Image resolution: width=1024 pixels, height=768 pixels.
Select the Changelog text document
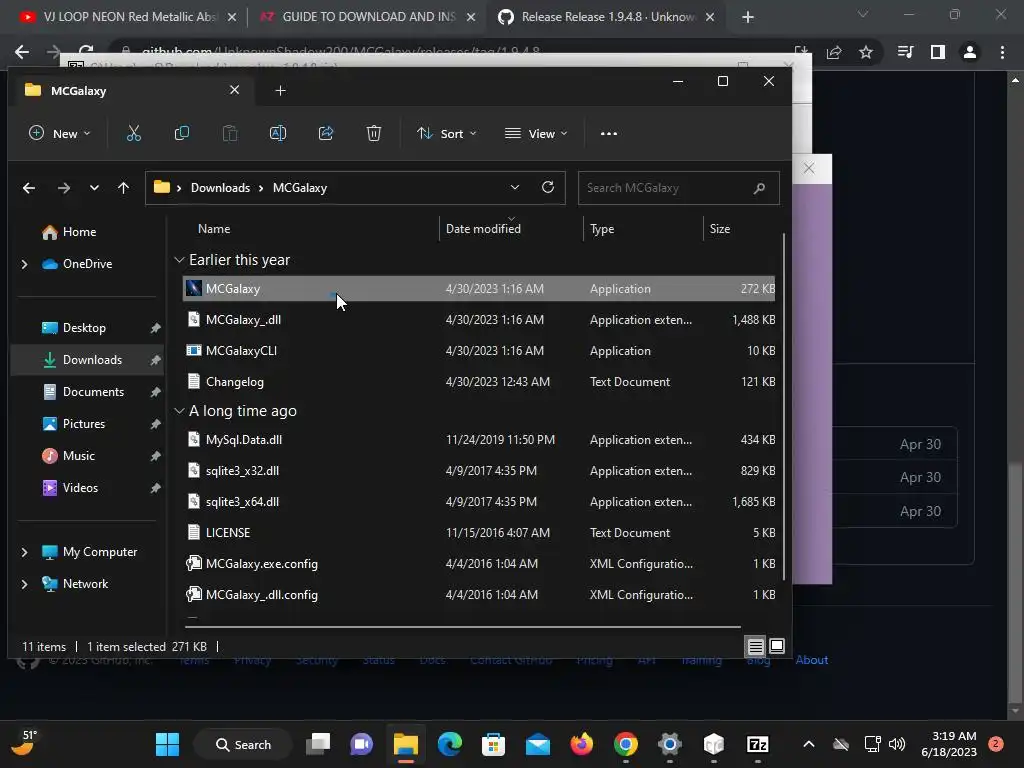tap(479, 382)
